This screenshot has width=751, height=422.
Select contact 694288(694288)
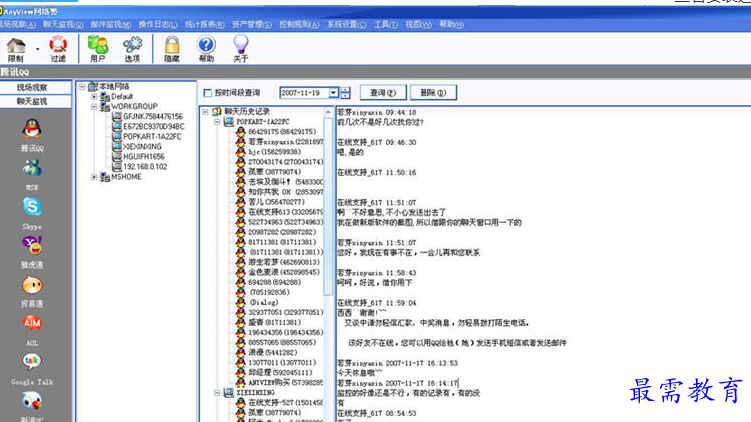pyautogui.click(x=274, y=282)
